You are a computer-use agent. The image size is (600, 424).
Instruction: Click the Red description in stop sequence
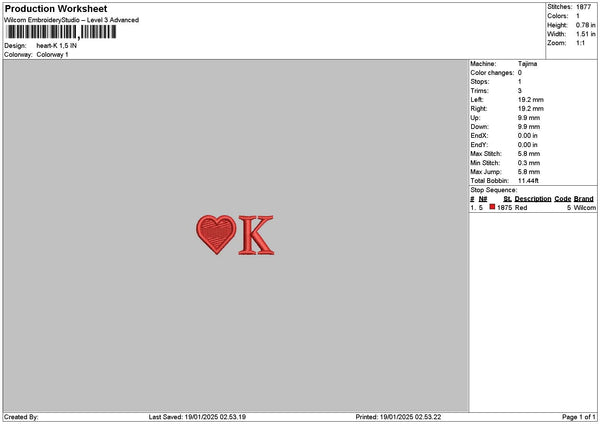(x=521, y=208)
